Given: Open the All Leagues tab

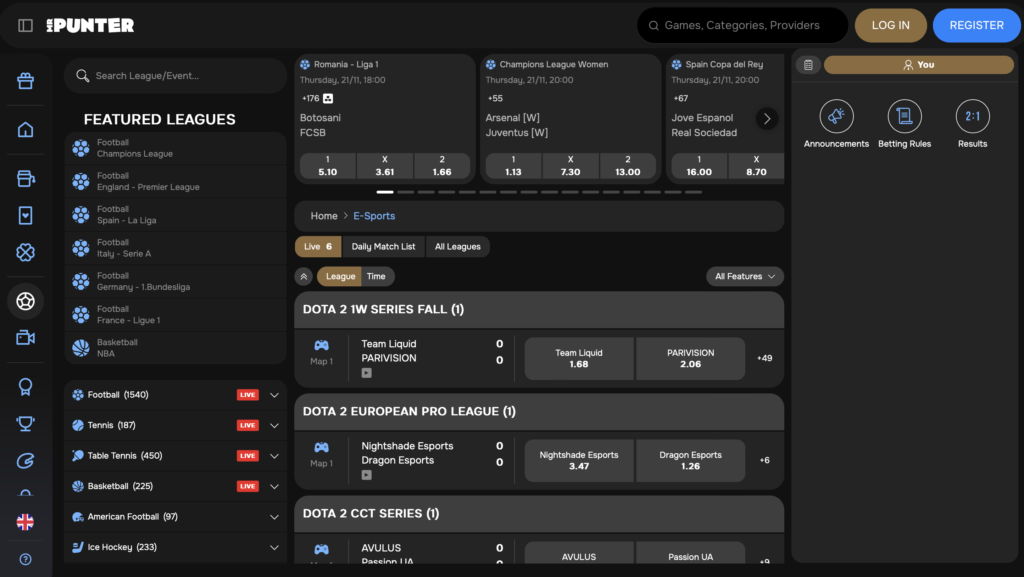Looking at the screenshot, I should tap(458, 246).
